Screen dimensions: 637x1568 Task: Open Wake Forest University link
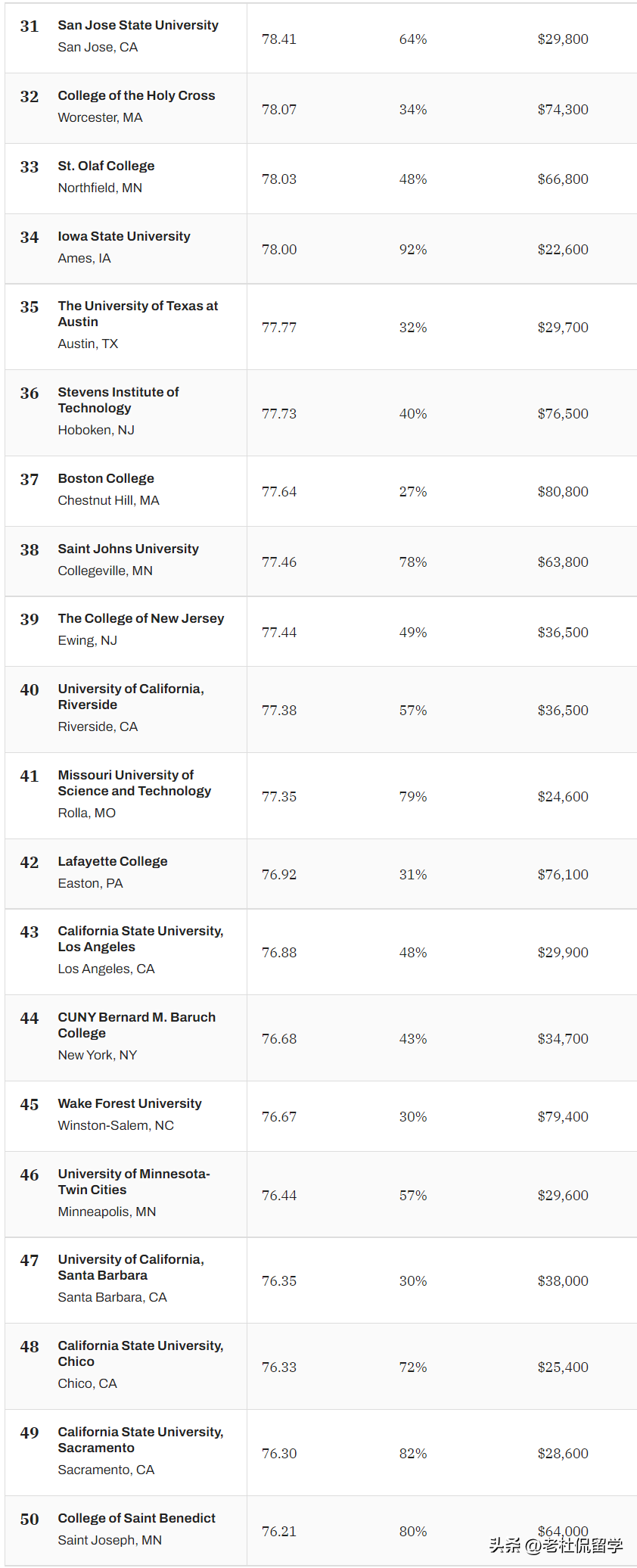click(129, 1104)
